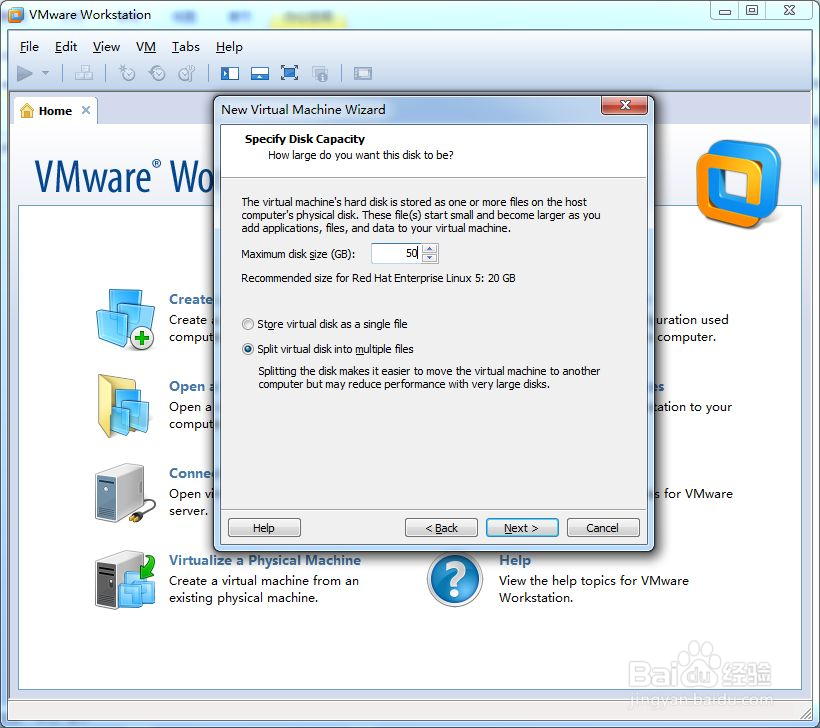Select the Home tab
820x728 pixels.
(55, 111)
